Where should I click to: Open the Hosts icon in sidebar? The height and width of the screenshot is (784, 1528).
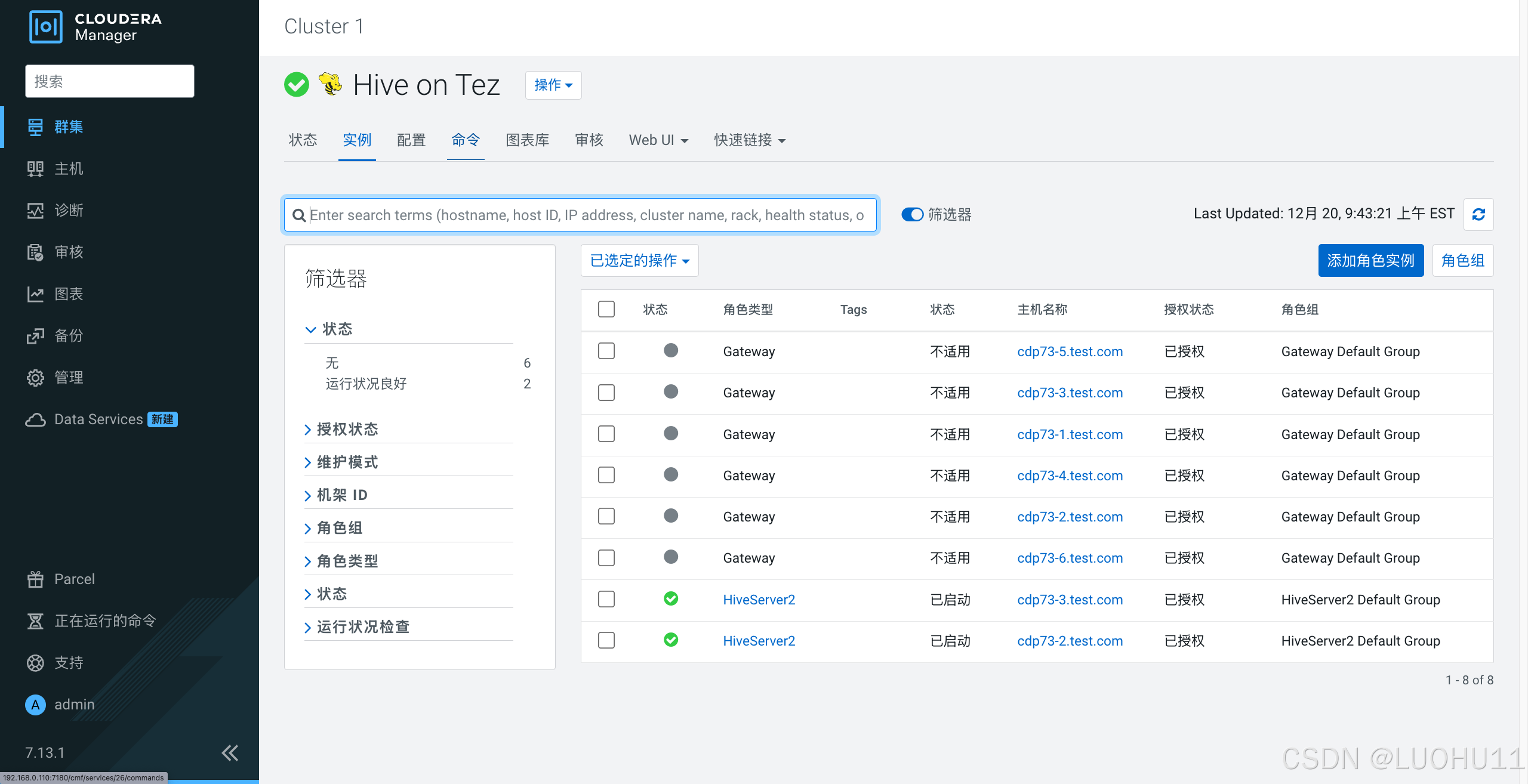point(35,169)
